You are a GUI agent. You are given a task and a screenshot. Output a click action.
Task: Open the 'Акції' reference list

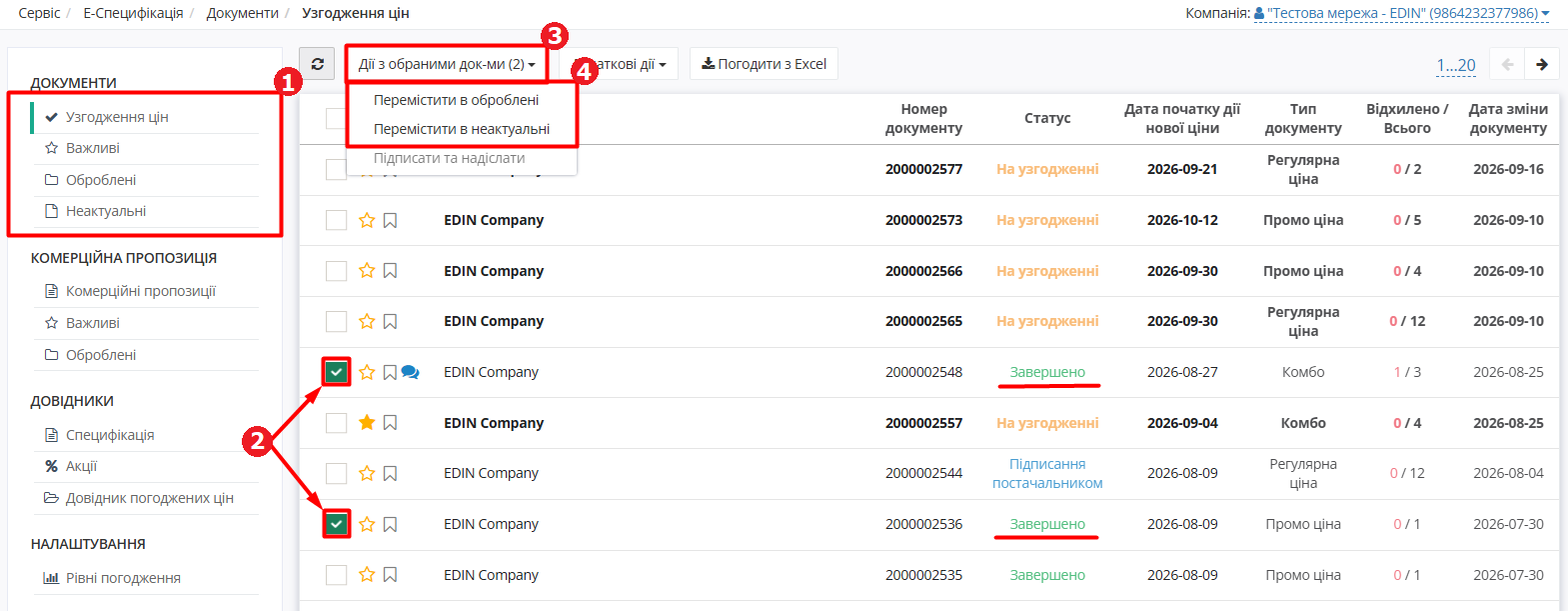click(81, 466)
